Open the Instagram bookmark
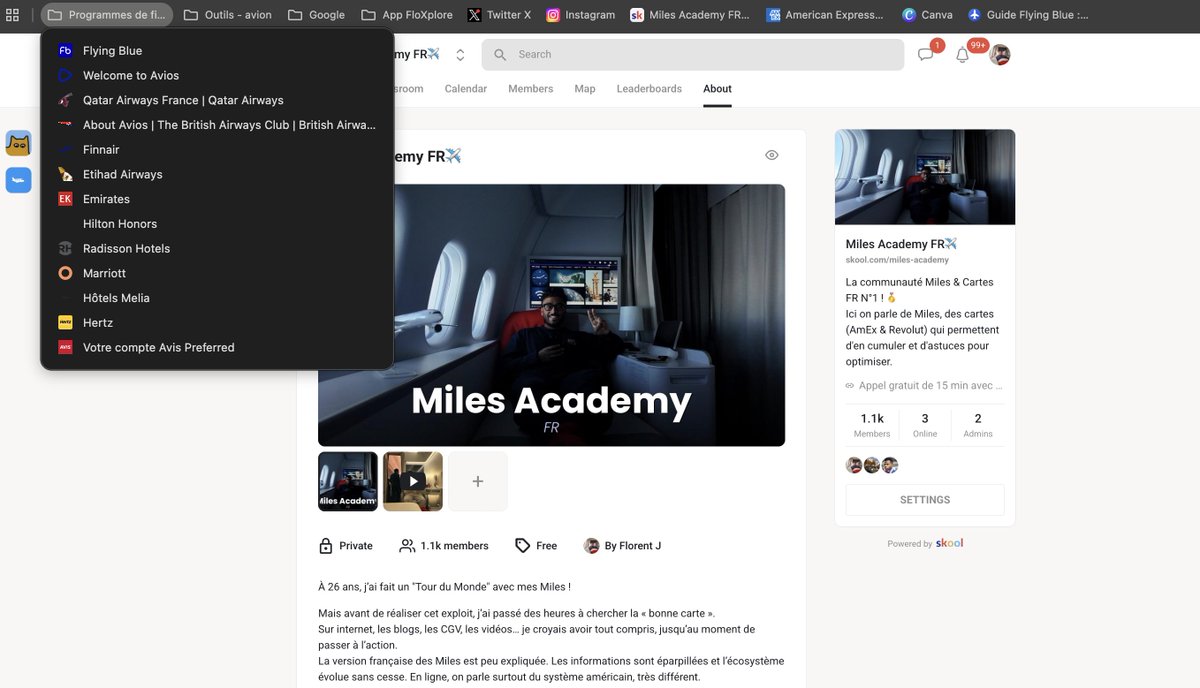Screen dimensions: 1200x688 (581, 15)
